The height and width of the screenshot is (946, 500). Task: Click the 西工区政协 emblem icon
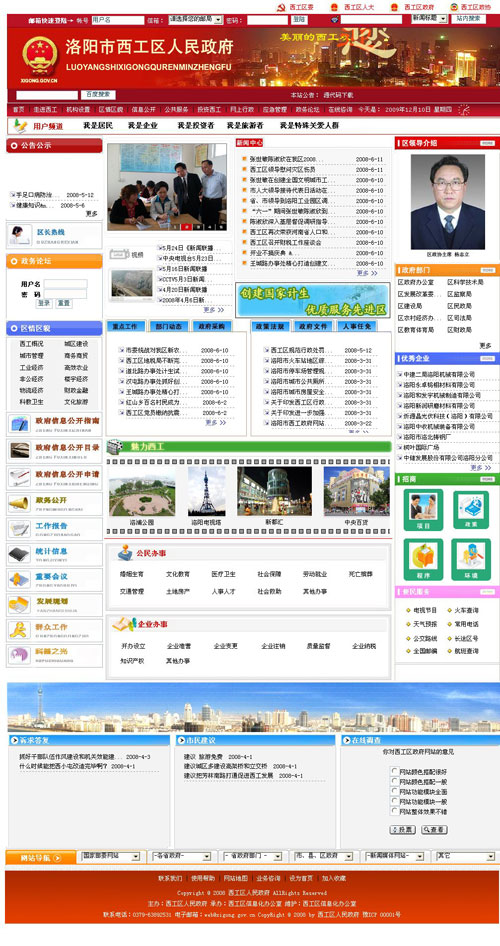coord(455,7)
